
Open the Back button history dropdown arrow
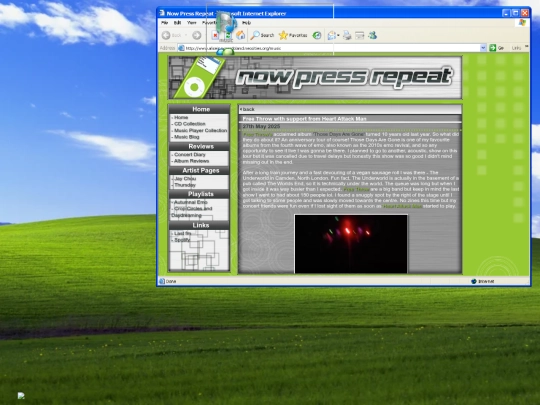point(186,35)
